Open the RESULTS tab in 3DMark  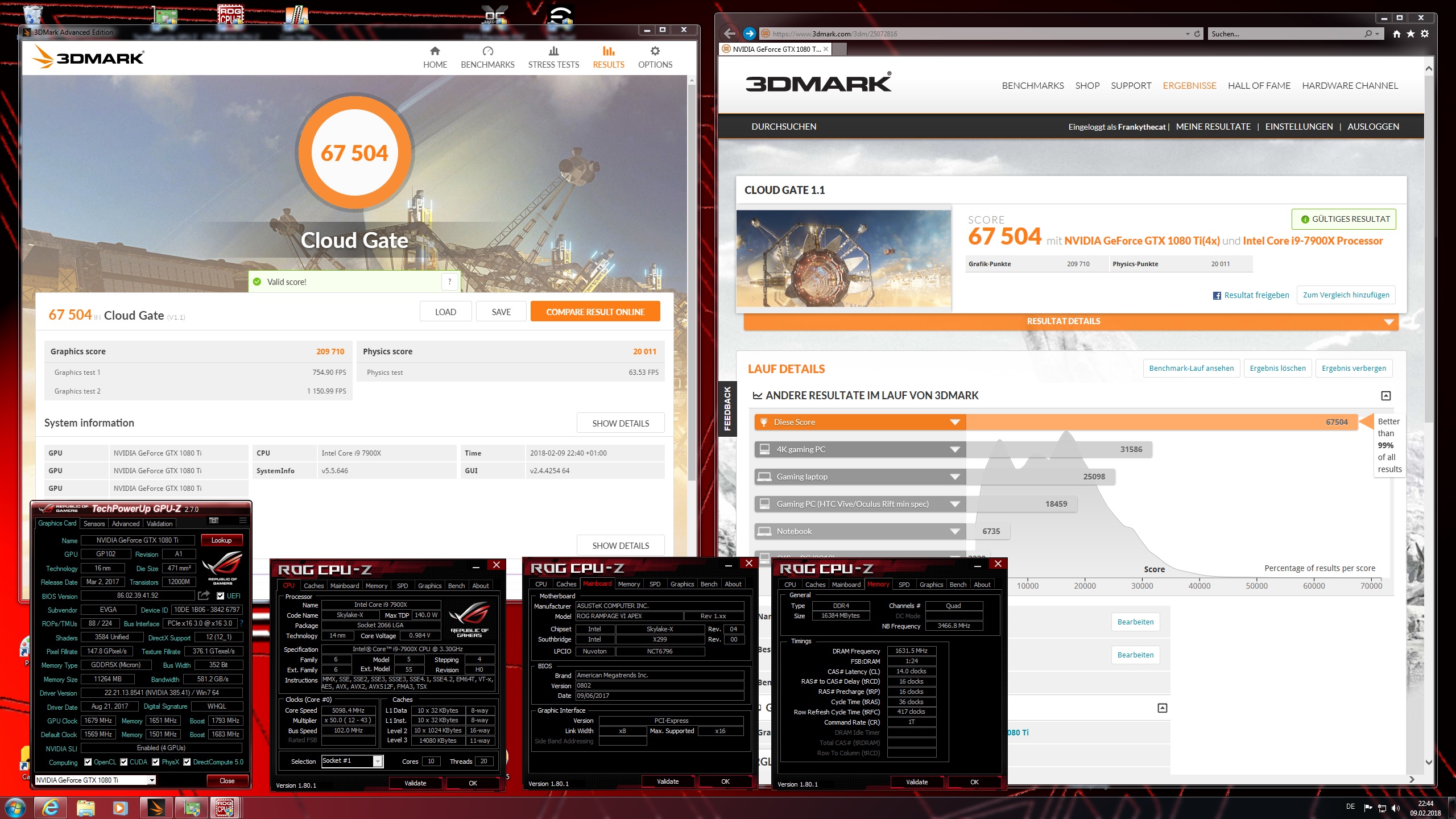tap(609, 57)
